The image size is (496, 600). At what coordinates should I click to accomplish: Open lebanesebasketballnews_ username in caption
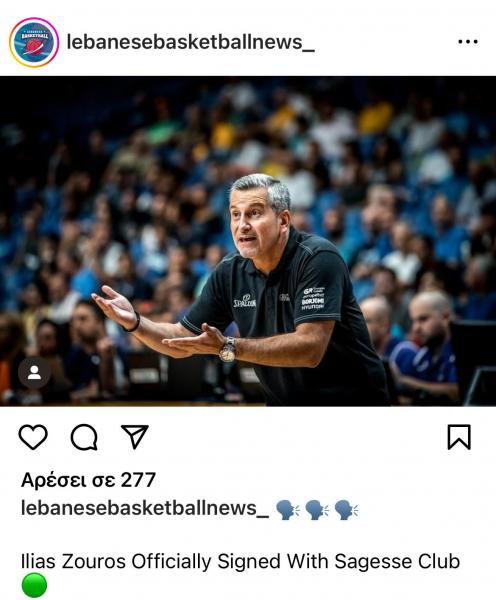point(145,509)
